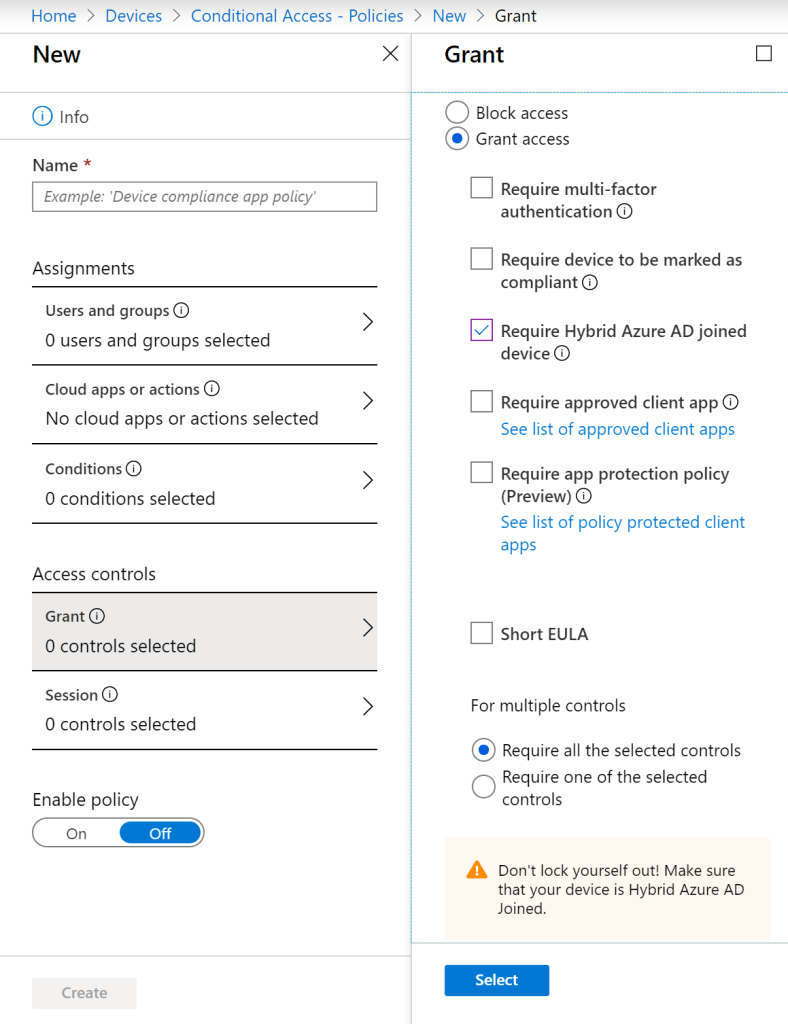This screenshot has height=1024, width=788.
Task: Click info icon for Require approved client app
Action: pos(731,402)
